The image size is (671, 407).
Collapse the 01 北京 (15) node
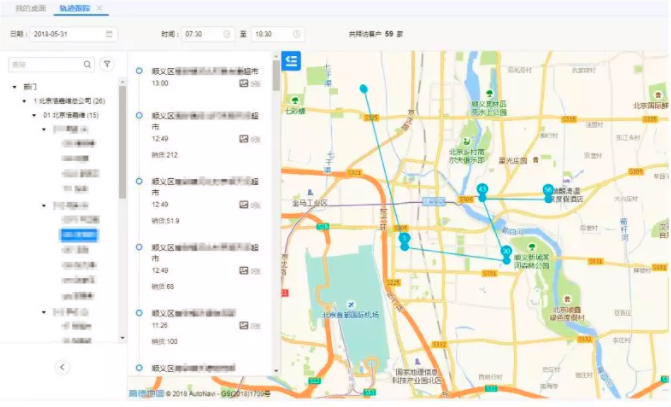(34, 115)
